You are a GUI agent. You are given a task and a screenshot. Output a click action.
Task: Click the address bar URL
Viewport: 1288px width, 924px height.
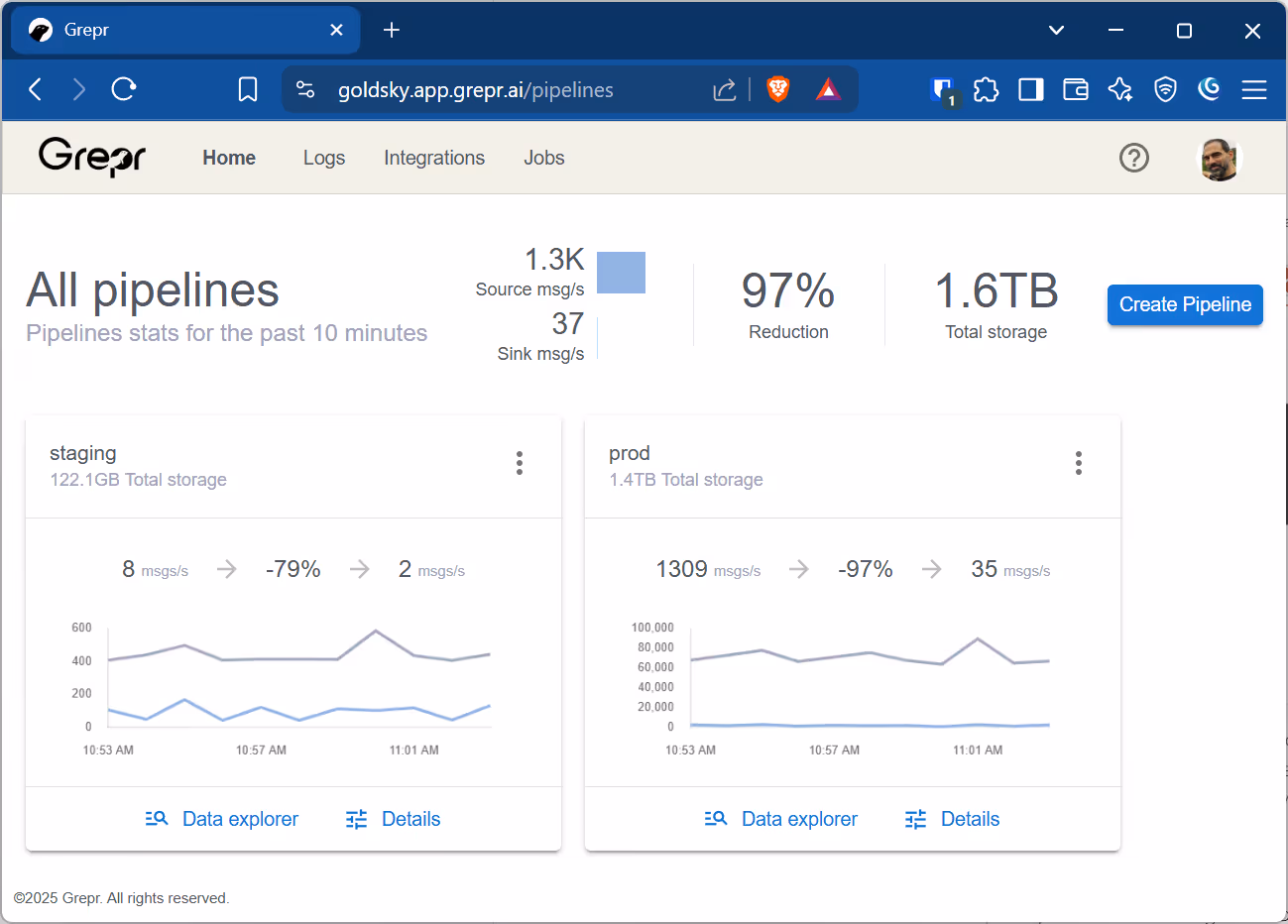[x=476, y=90]
